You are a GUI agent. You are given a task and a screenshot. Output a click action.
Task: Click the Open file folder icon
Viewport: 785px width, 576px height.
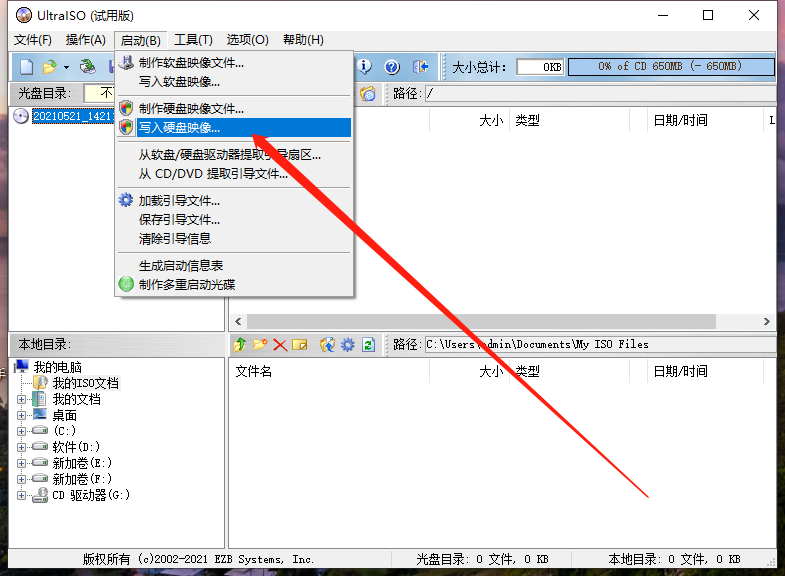click(x=49, y=67)
